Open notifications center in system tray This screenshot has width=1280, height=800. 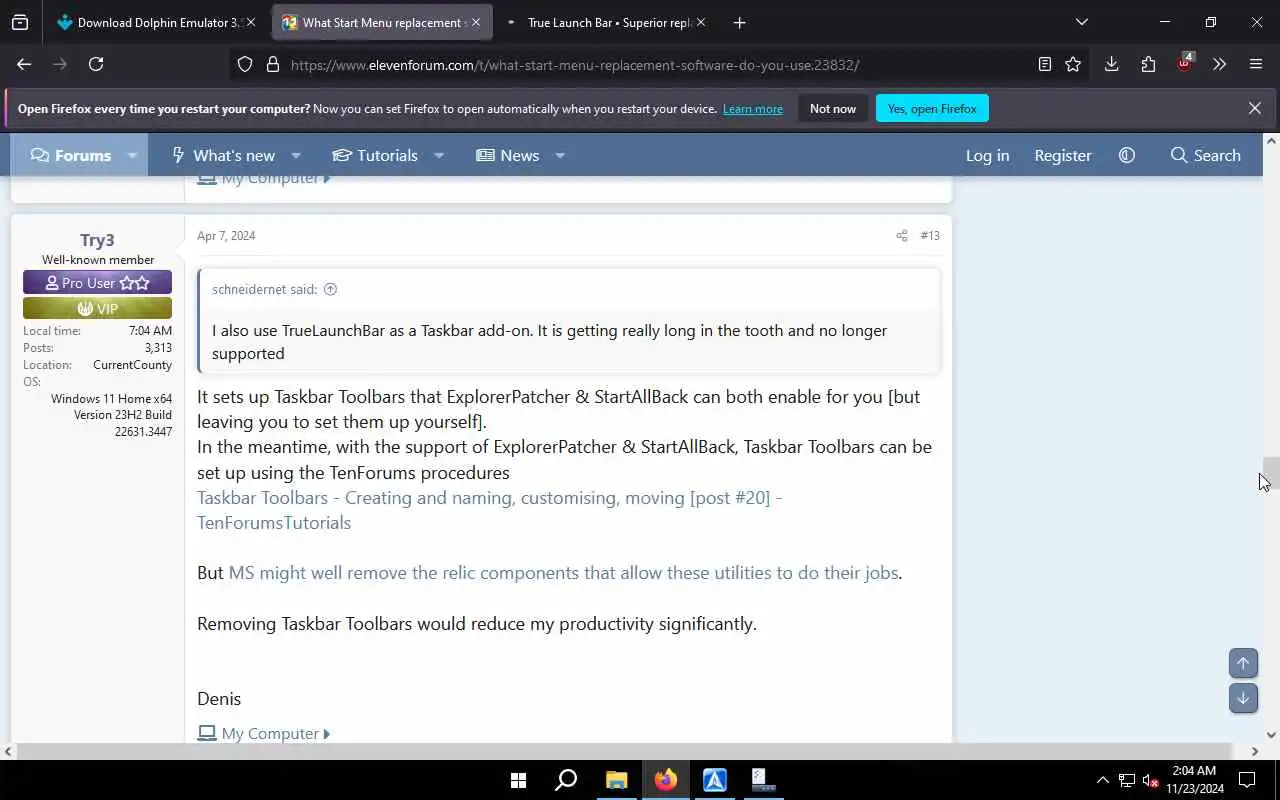point(1247,780)
